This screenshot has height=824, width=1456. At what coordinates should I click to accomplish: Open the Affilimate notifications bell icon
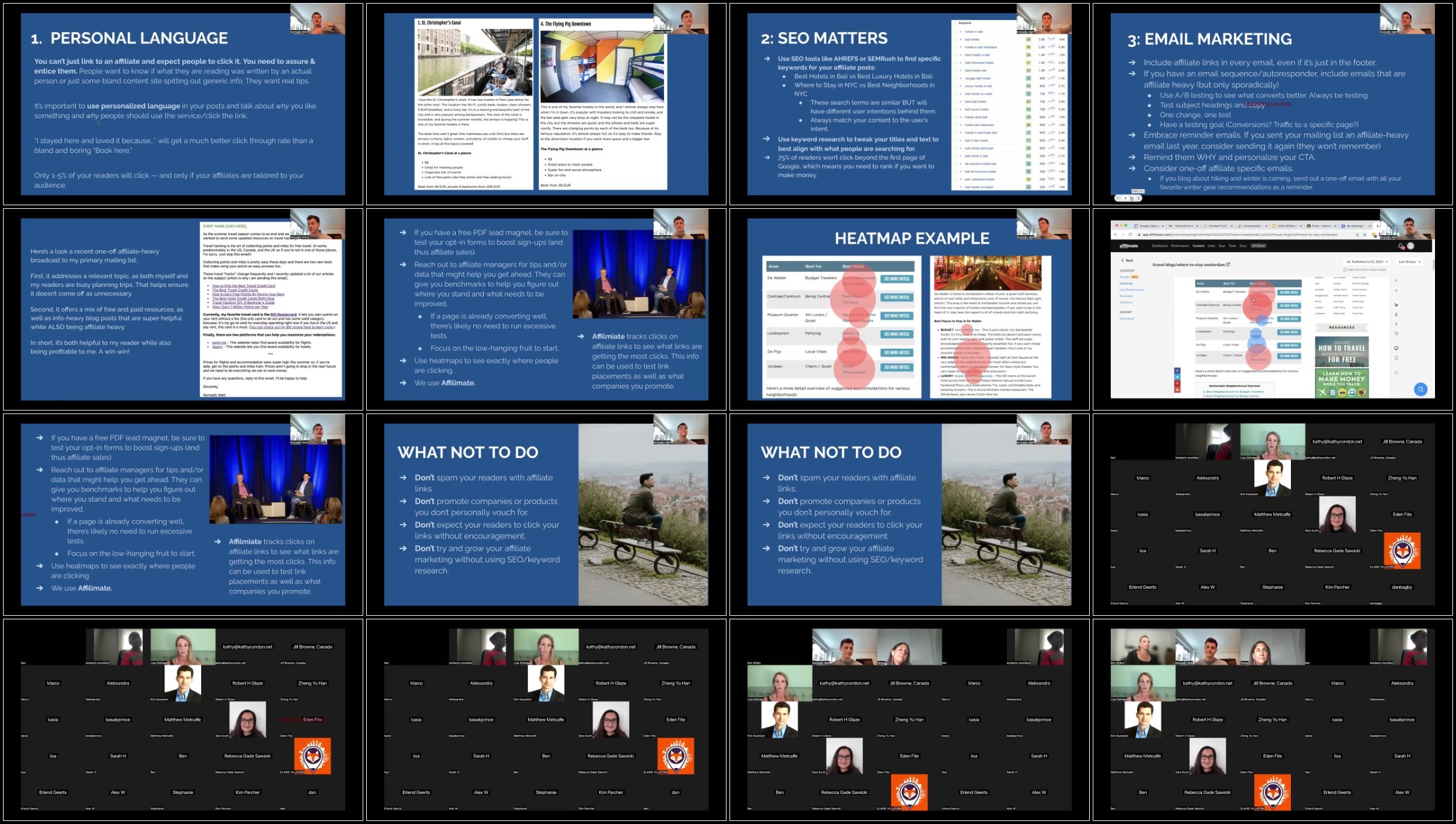tap(1400, 245)
